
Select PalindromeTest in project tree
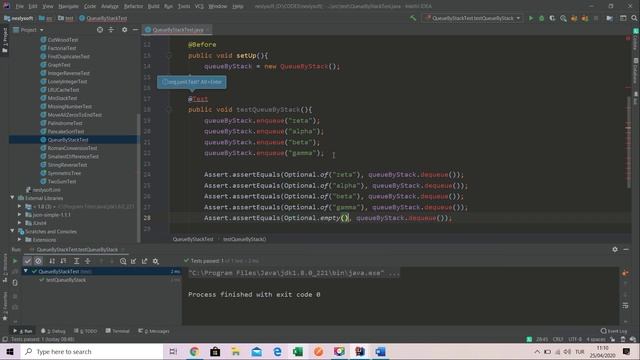click(x=64, y=123)
